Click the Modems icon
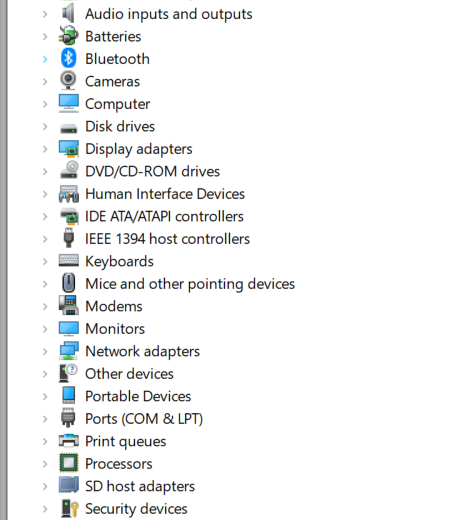 pos(69,305)
